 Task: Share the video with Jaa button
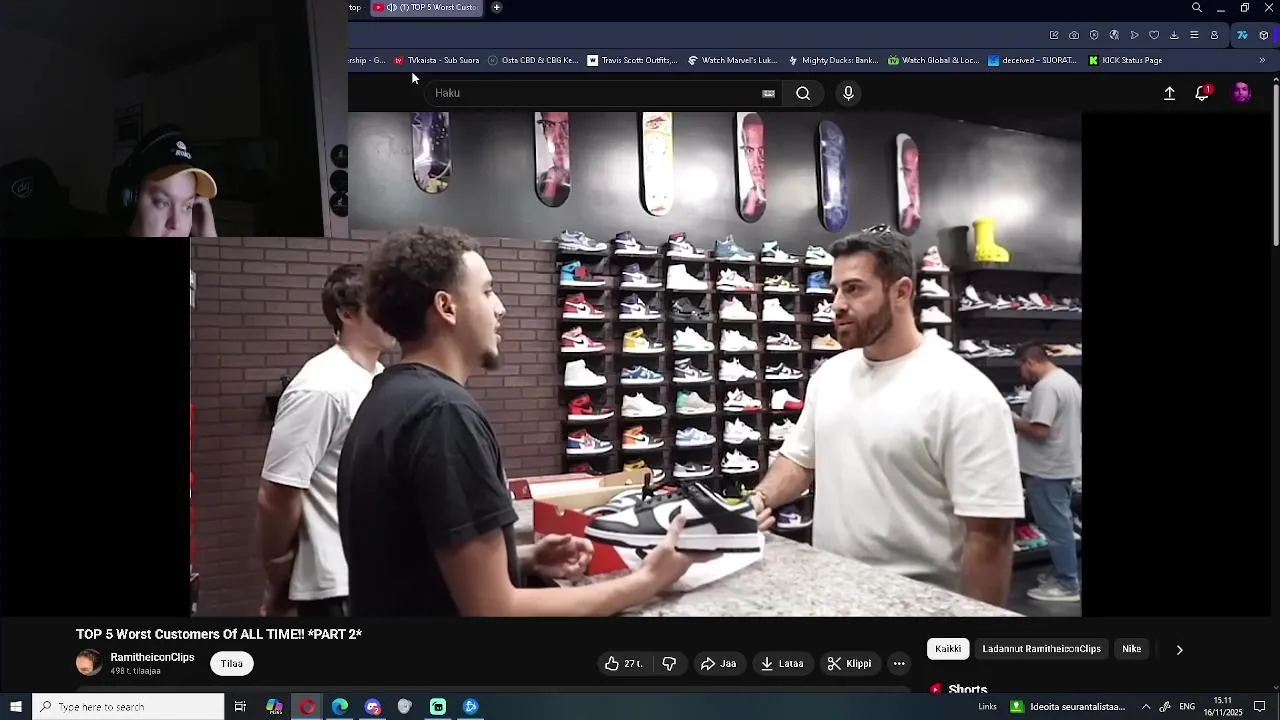point(718,663)
